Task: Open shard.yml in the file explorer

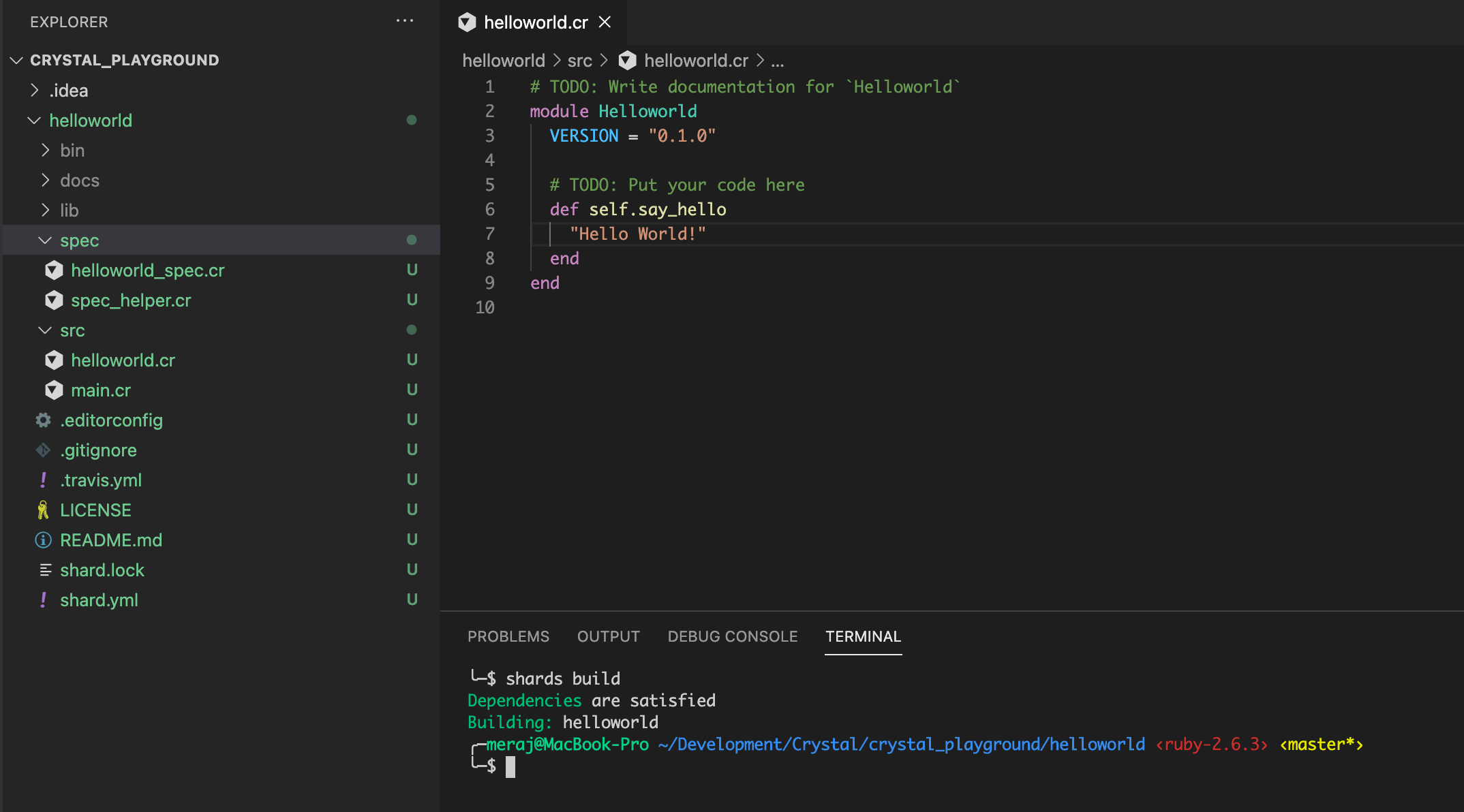Action: [99, 600]
